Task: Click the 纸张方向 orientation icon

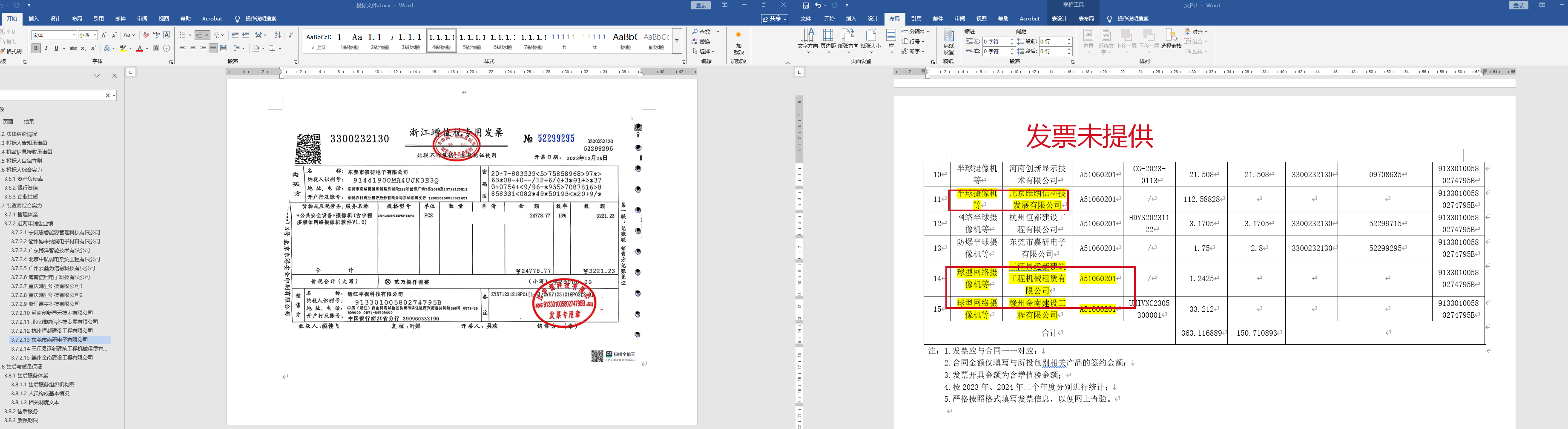Action: pos(848,40)
